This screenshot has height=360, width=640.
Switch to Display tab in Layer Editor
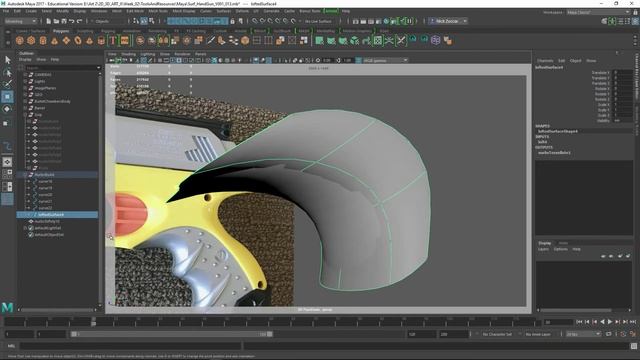[x=545, y=243]
